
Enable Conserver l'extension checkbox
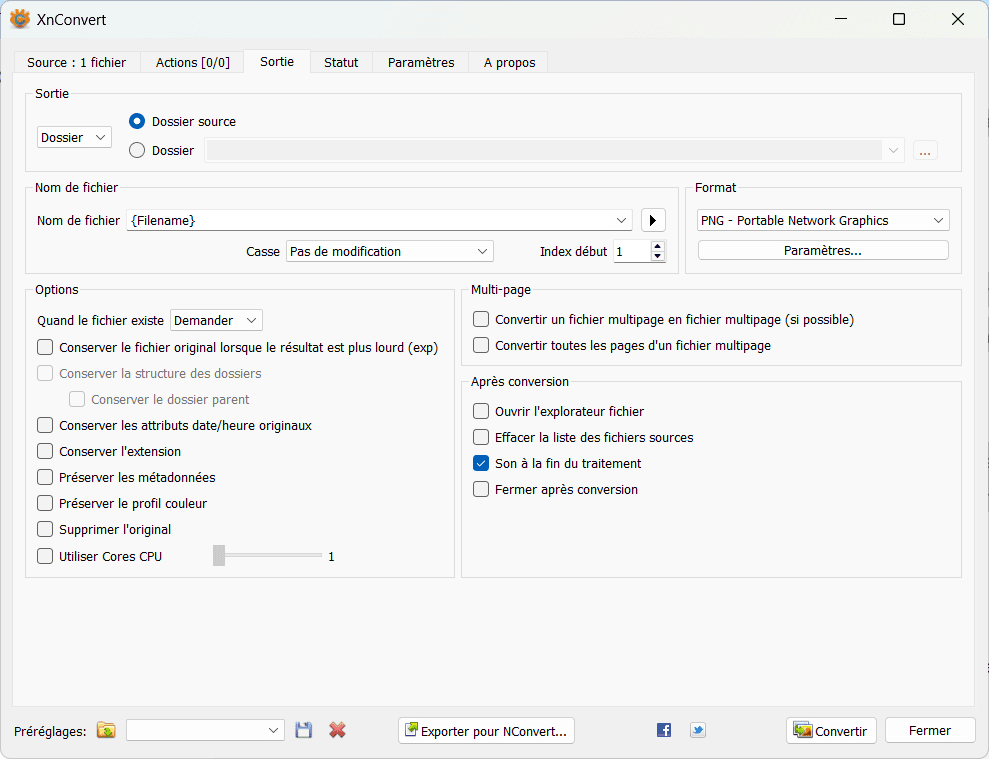click(x=45, y=451)
